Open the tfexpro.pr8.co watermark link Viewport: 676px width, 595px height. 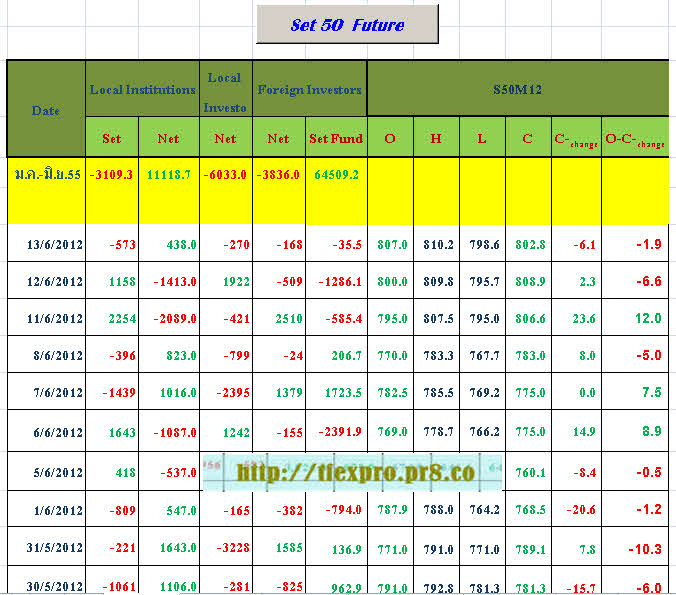coord(352,471)
